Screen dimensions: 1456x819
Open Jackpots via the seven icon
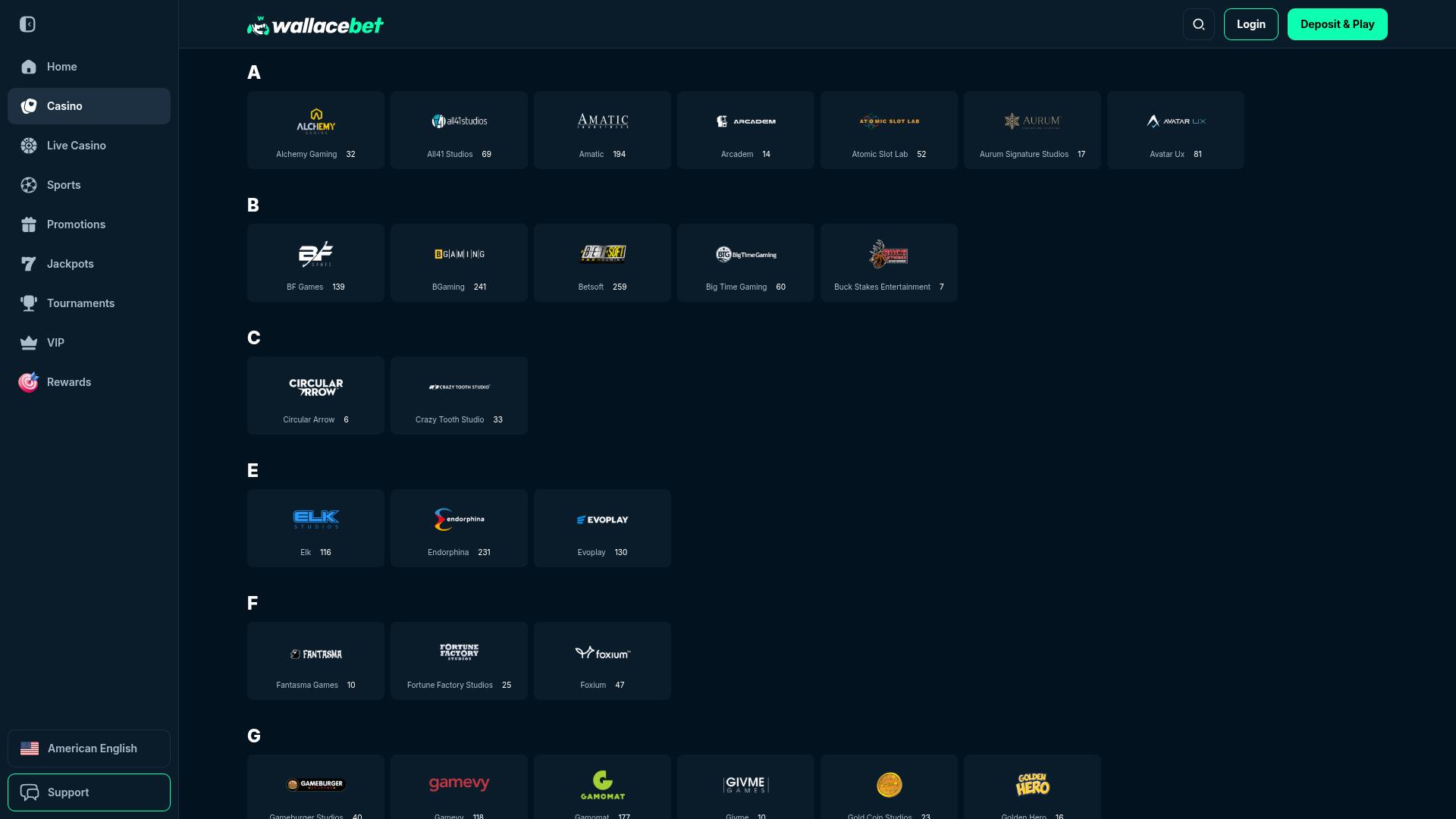(x=29, y=264)
